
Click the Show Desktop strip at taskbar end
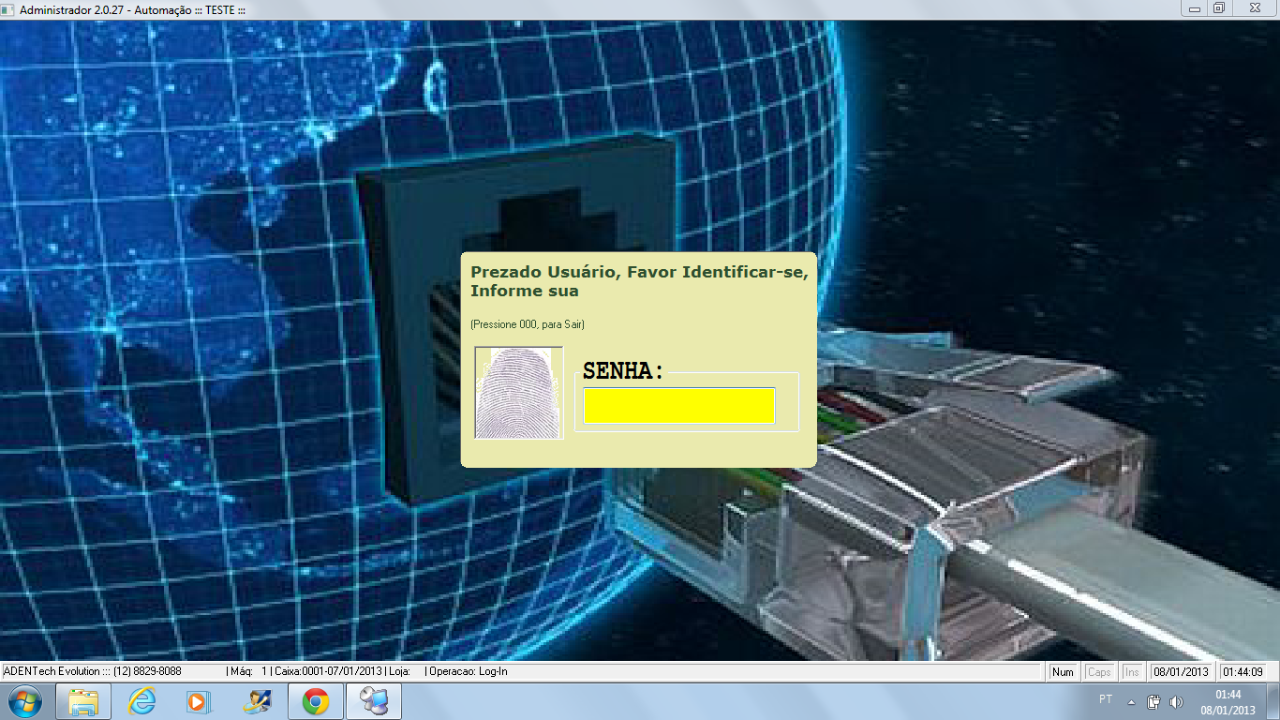(x=1273, y=702)
